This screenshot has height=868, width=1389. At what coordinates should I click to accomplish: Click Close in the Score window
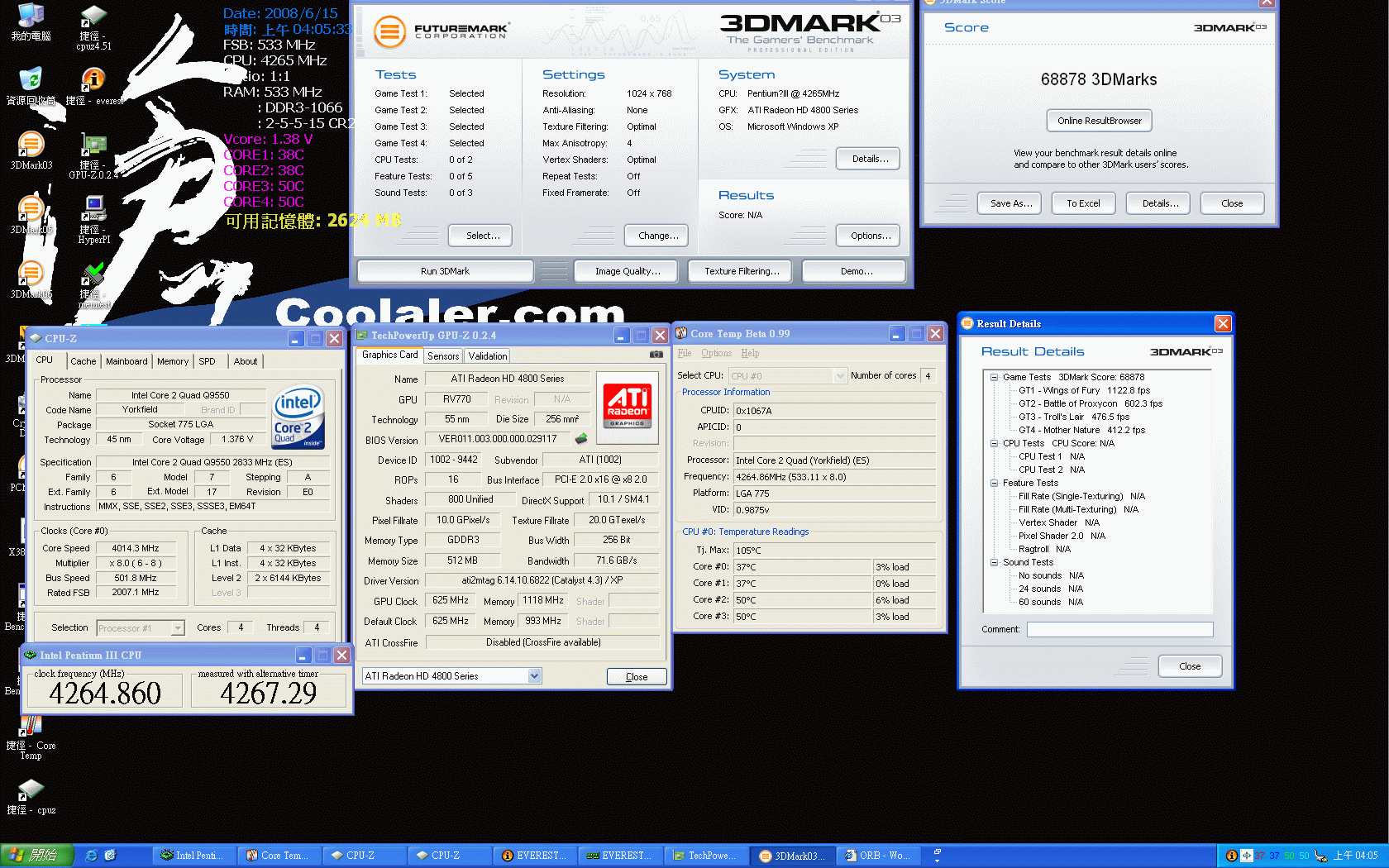click(1232, 203)
